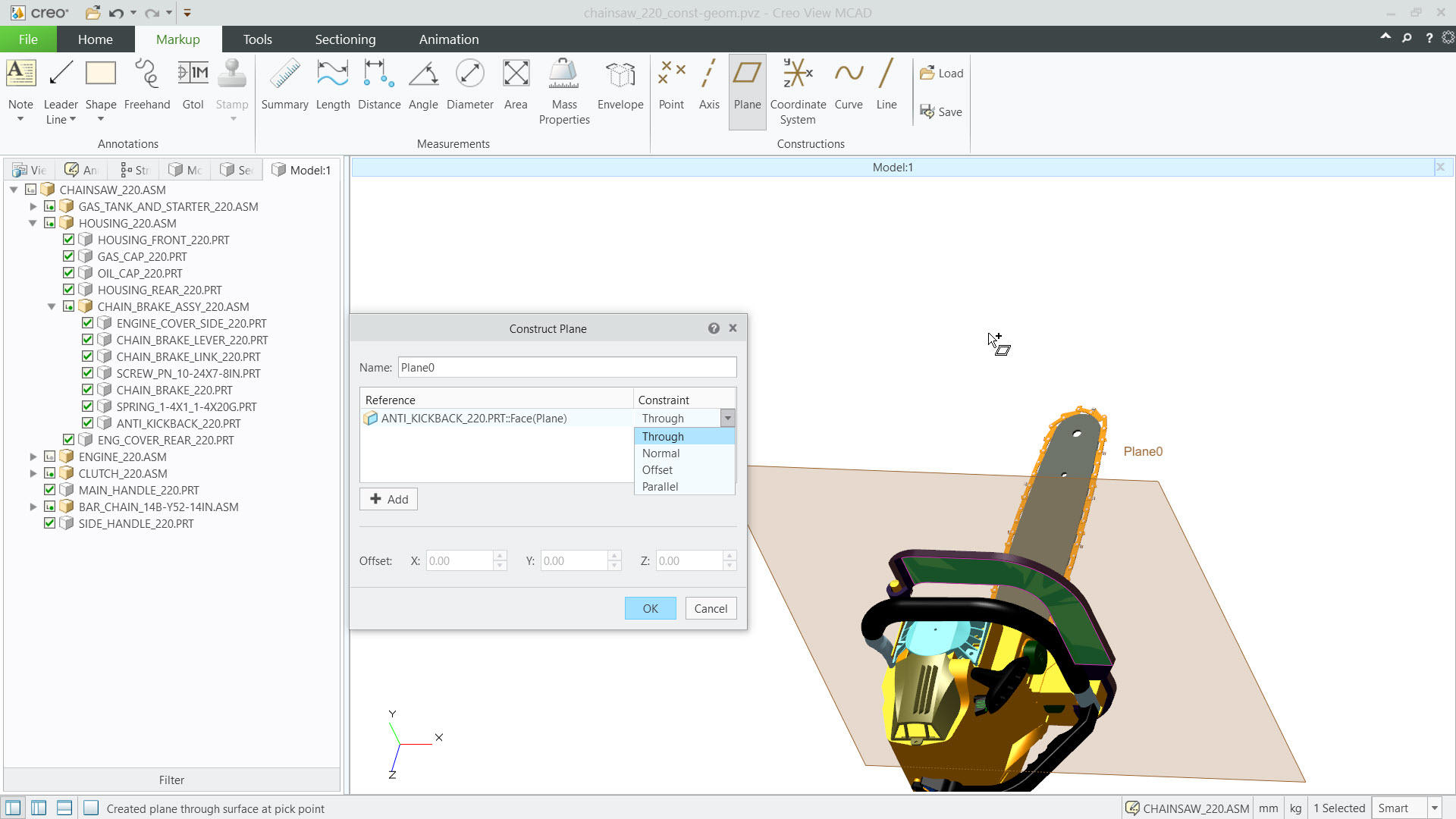Choose Offset constraint from dropdown list
Screen dimensions: 1456x819
[x=684, y=470]
